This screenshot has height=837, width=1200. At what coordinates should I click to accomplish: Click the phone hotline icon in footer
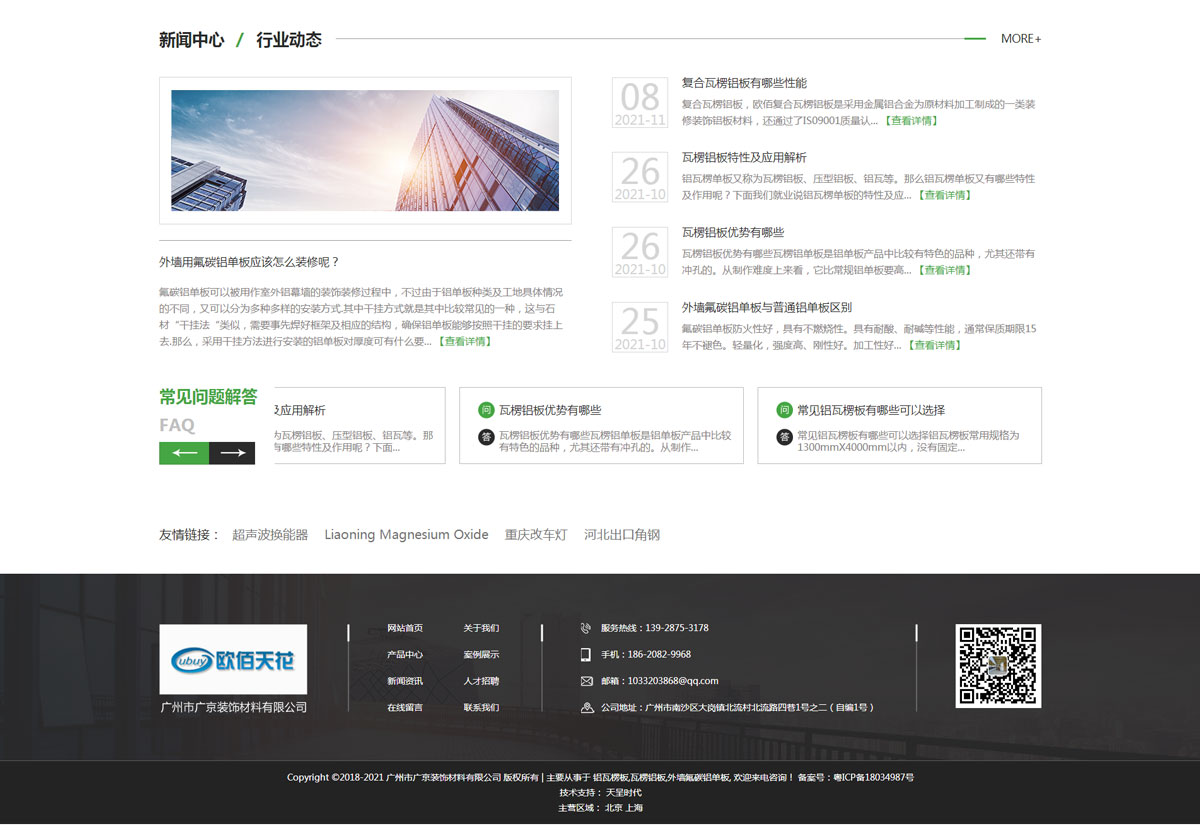tap(586, 628)
